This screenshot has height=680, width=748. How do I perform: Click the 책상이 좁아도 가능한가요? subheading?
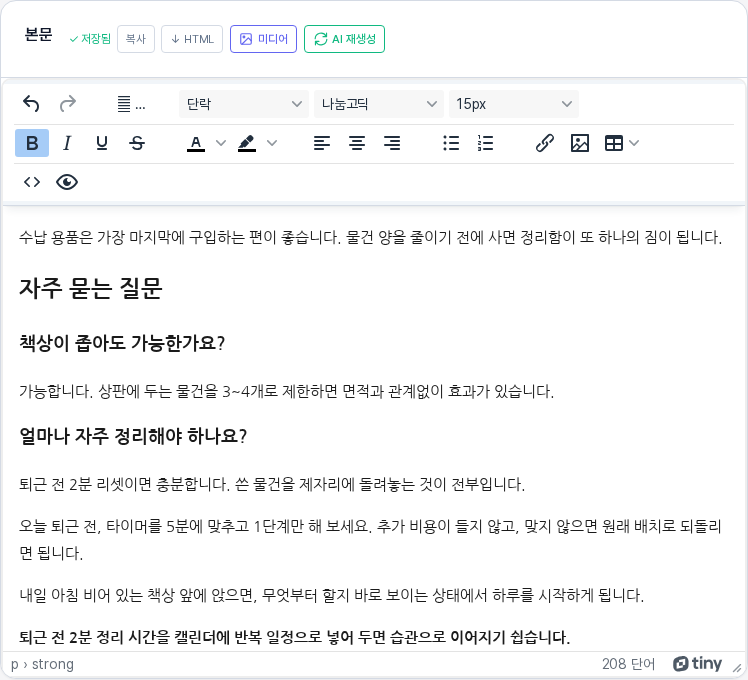click(122, 343)
